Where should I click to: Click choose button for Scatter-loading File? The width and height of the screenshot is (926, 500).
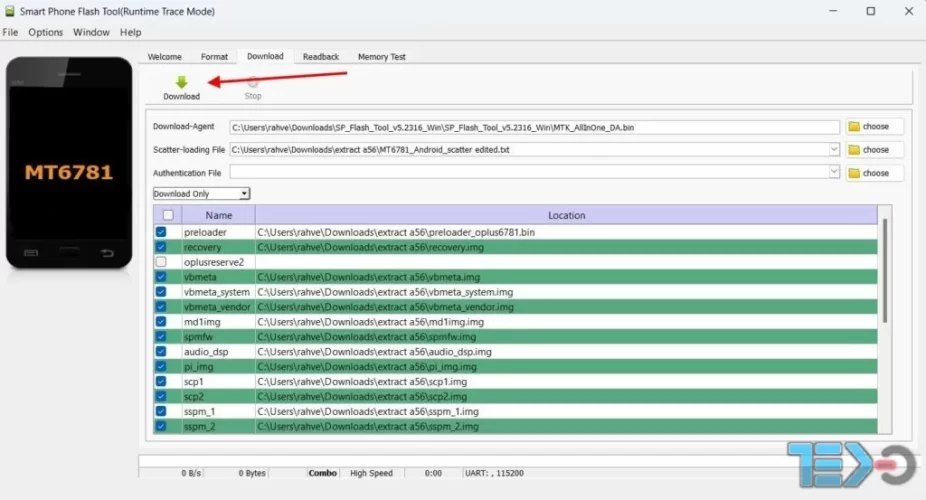click(x=874, y=150)
